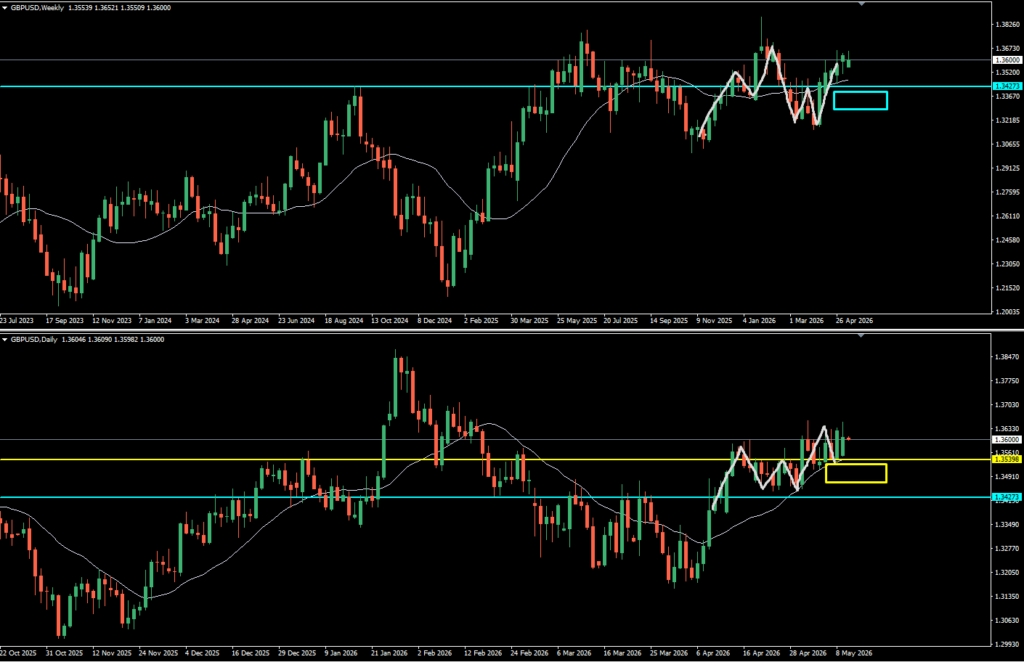Click the white 1.36000 price label on Daily chart
Viewport: 1024px width, 662px height.
point(1006,439)
